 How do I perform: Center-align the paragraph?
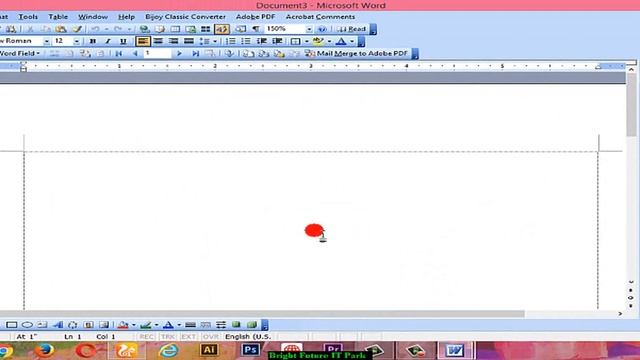coord(158,41)
